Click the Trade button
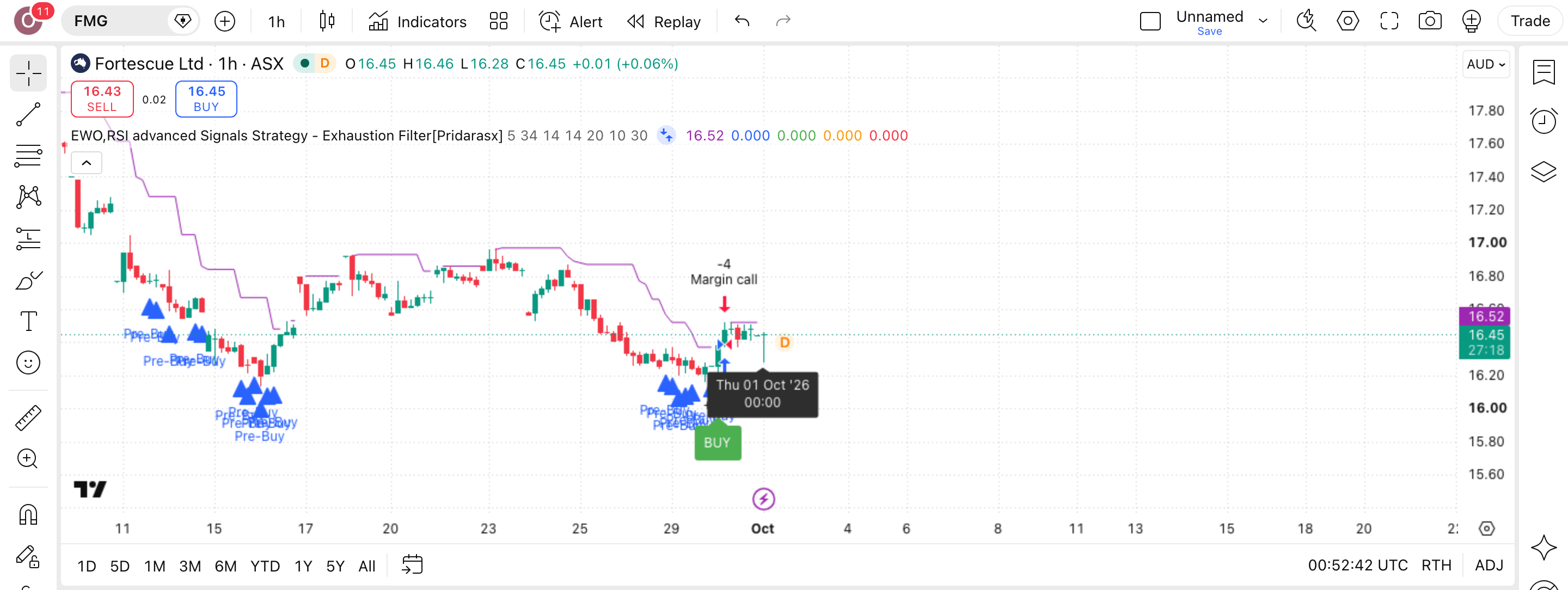 pyautogui.click(x=1530, y=21)
